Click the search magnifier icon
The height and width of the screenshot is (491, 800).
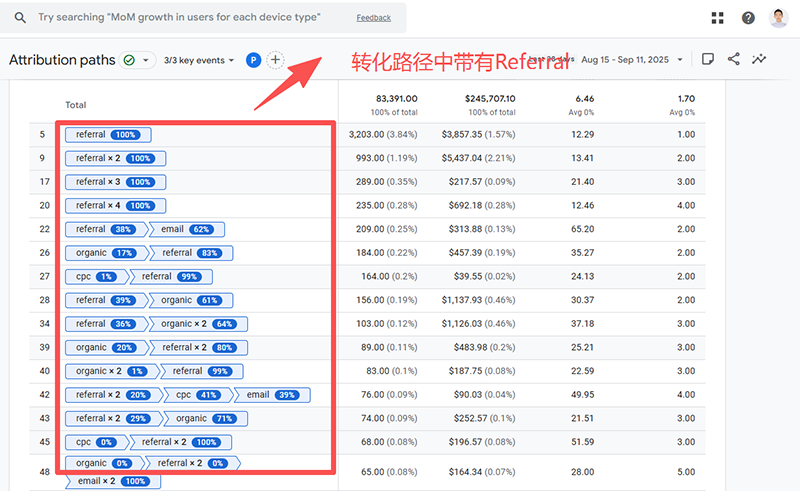pos(20,18)
